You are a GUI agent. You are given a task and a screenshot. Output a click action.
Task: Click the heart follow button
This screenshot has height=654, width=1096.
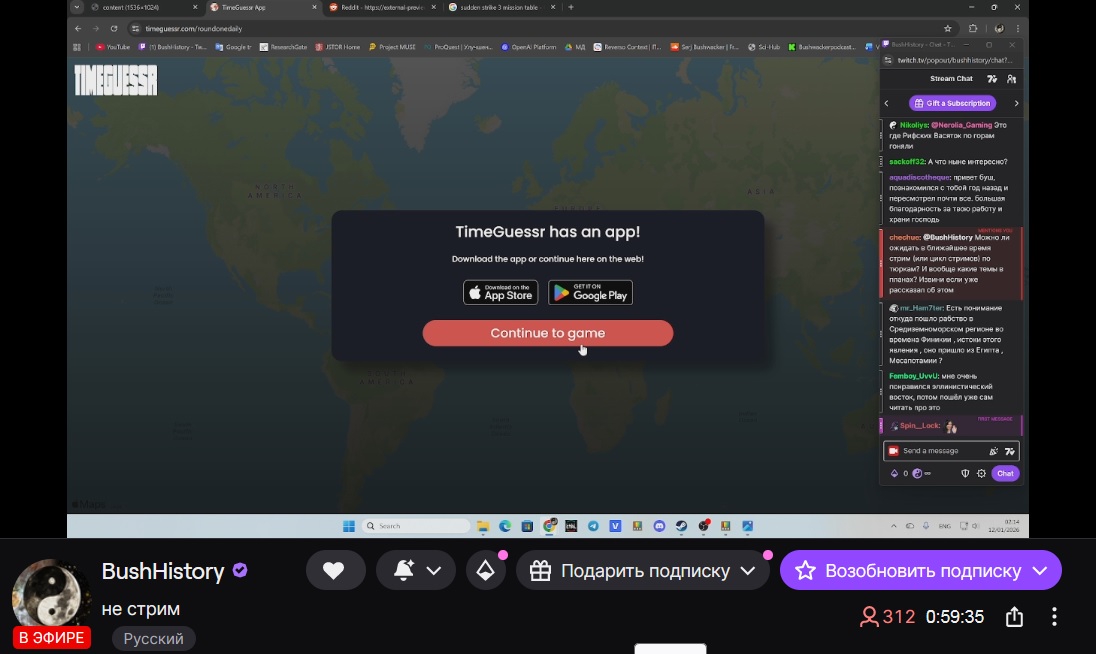pos(334,570)
